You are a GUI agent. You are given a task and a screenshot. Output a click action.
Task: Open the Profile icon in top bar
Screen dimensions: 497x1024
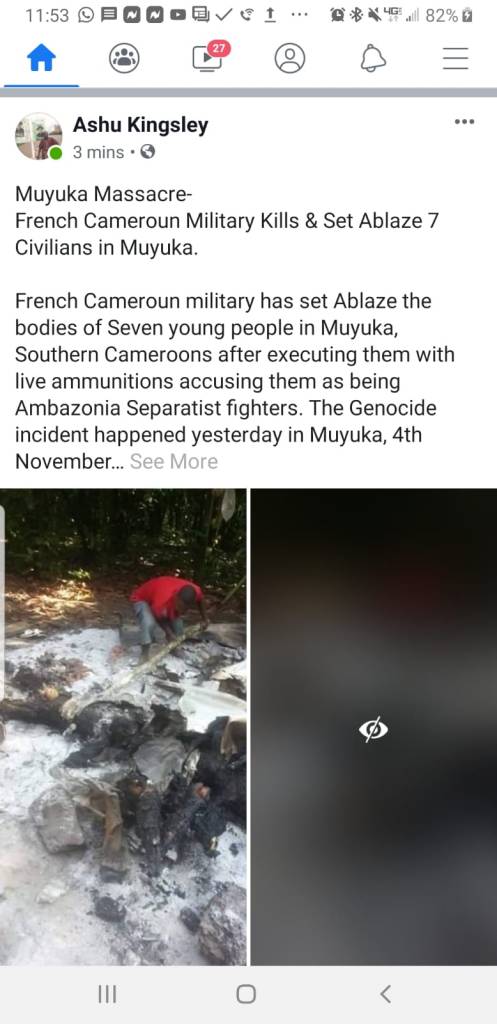tap(290, 59)
